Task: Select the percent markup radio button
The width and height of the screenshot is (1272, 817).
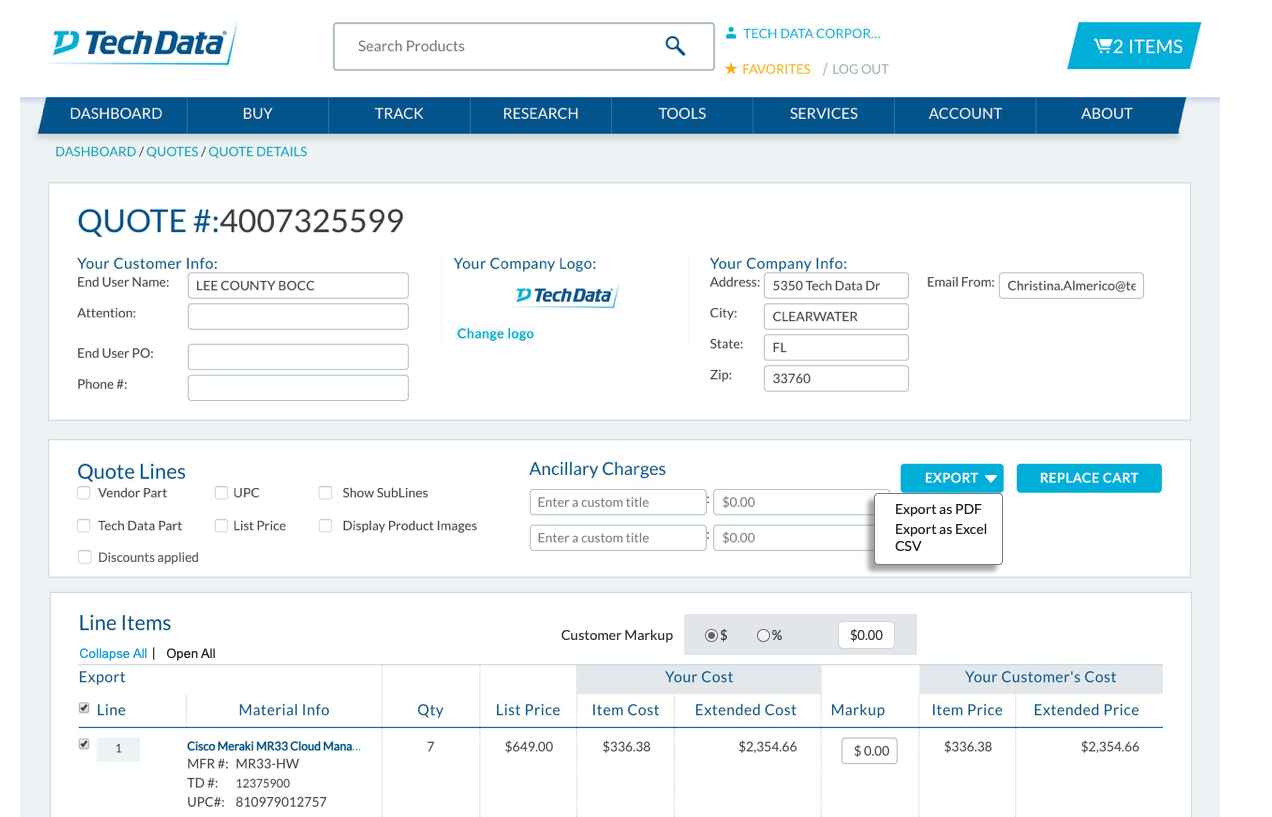Action: [x=763, y=635]
